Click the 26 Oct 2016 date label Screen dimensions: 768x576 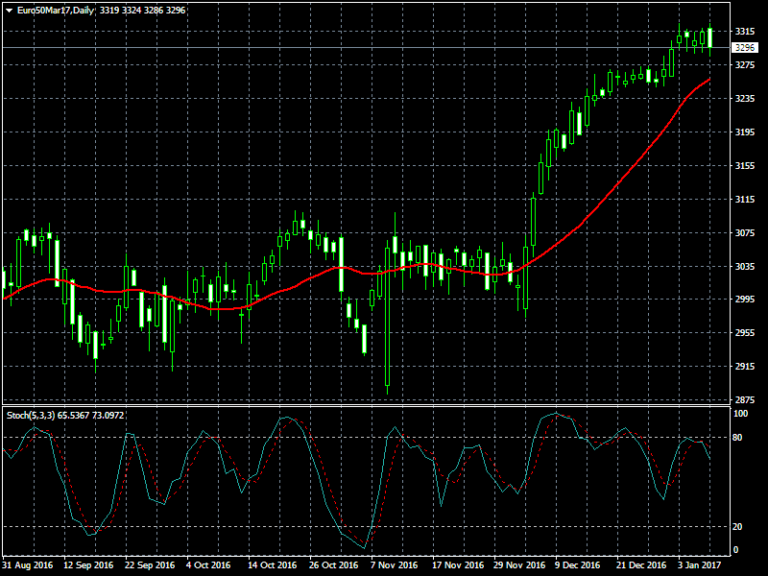pos(334,565)
